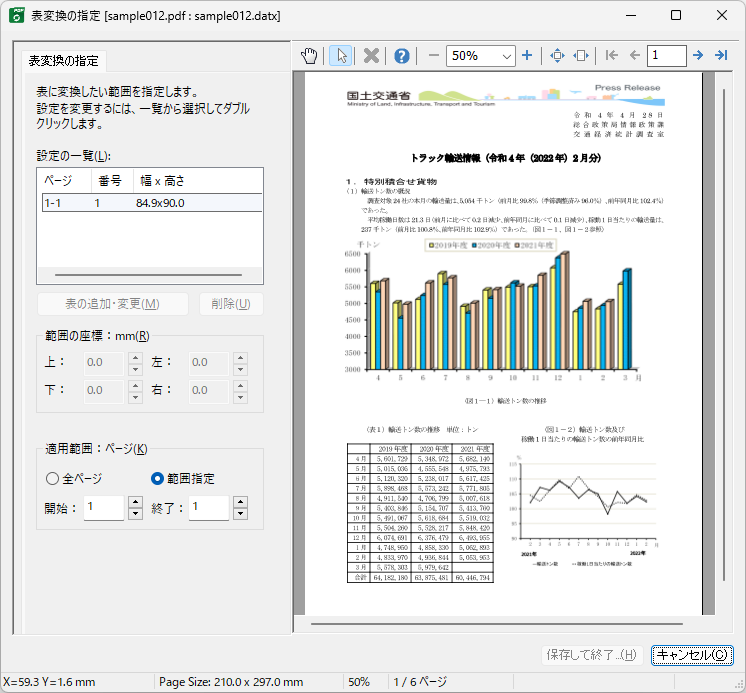Zoom in with the plus icon
Screen dimensions: 746x693
click(527, 56)
